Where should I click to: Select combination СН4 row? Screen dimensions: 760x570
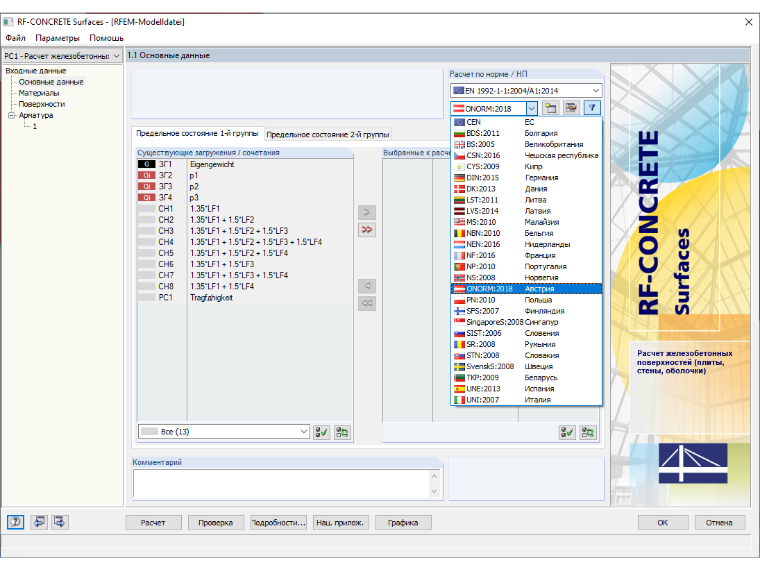245,242
